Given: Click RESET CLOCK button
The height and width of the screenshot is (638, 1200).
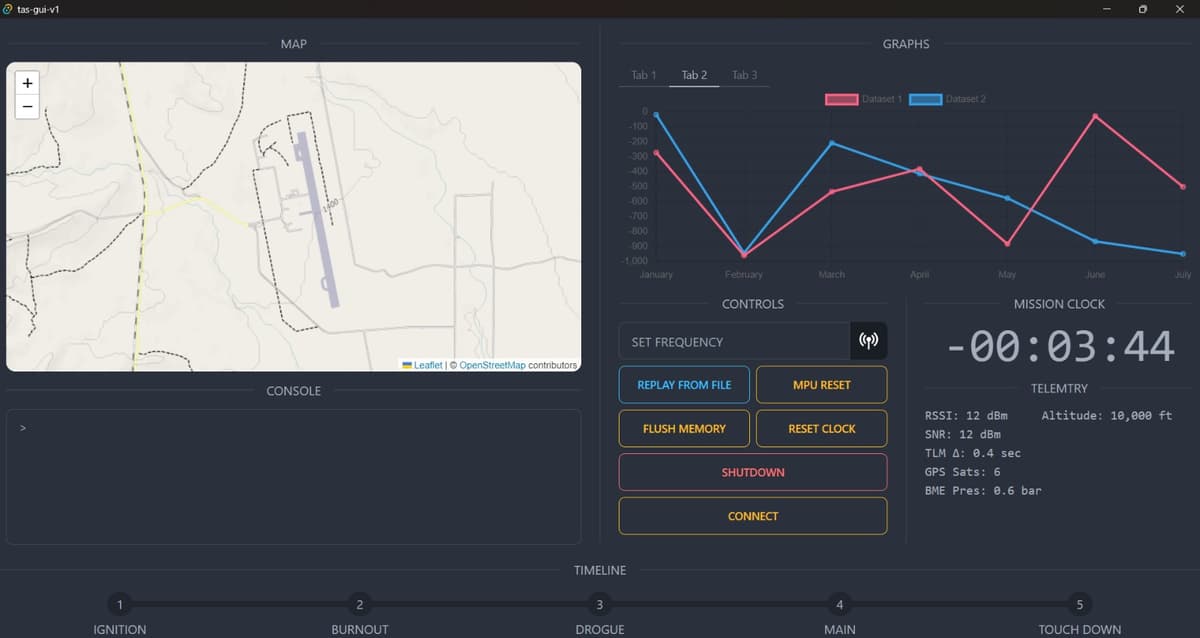Looking at the screenshot, I should [x=821, y=429].
